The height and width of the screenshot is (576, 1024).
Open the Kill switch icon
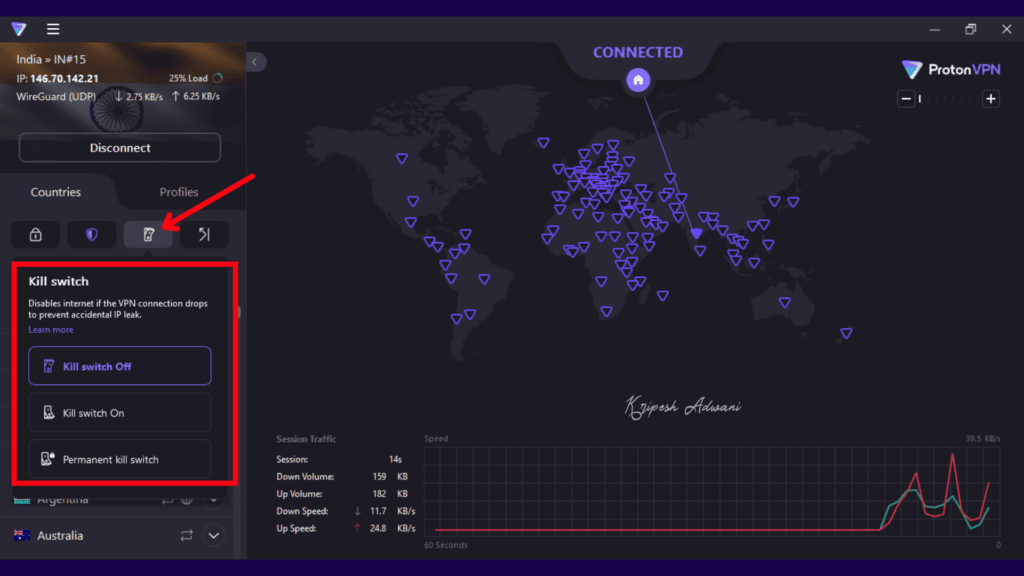click(147, 233)
